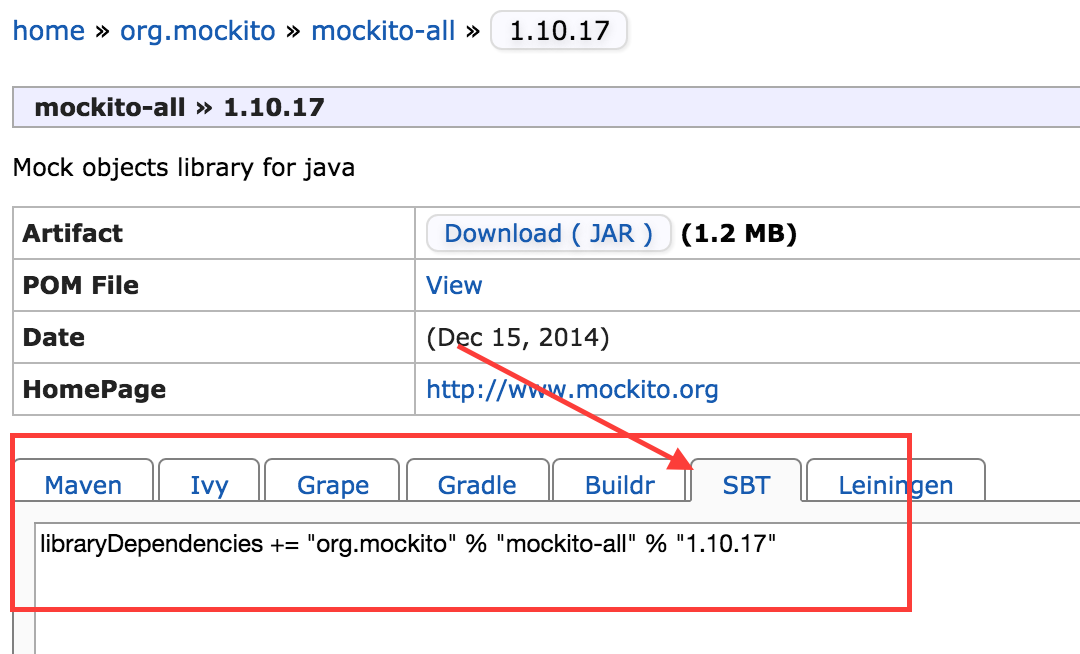
Task: Visit the www.mockito.org homepage link
Action: (572, 389)
